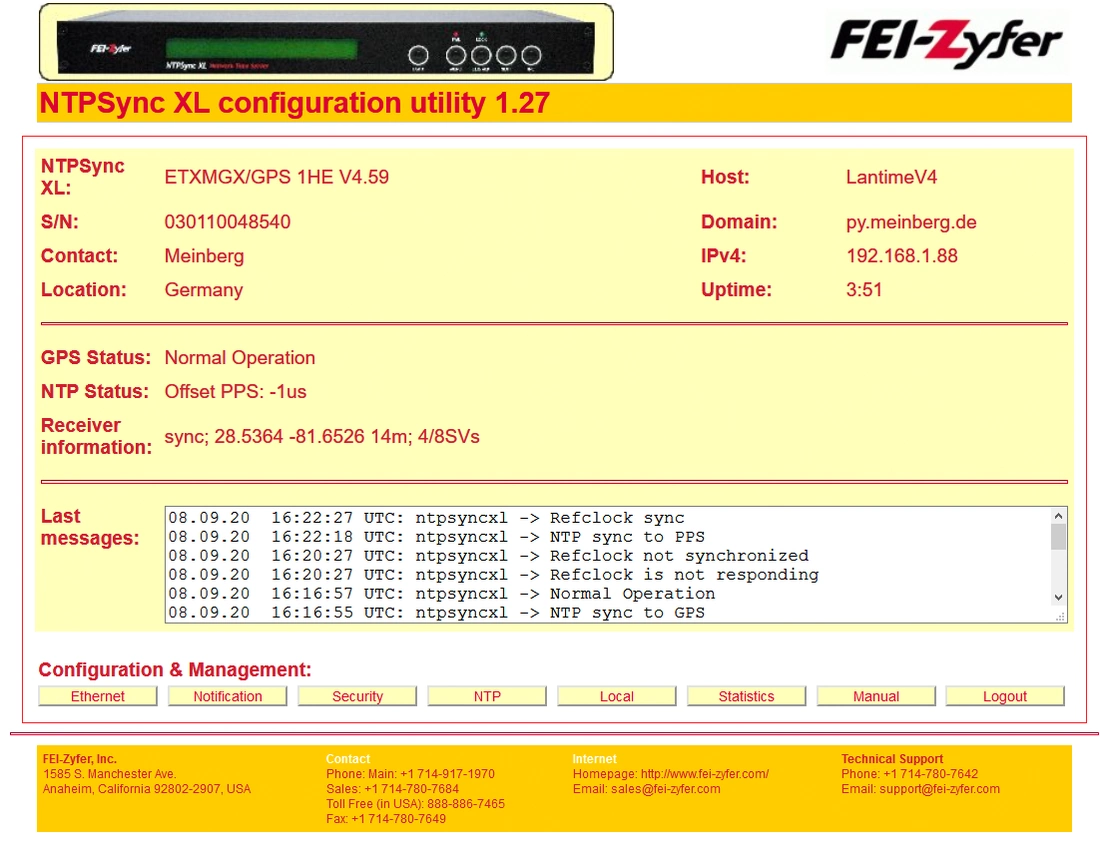Open the Notification settings page
The width and height of the screenshot is (1100, 841).
pyautogui.click(x=227, y=696)
